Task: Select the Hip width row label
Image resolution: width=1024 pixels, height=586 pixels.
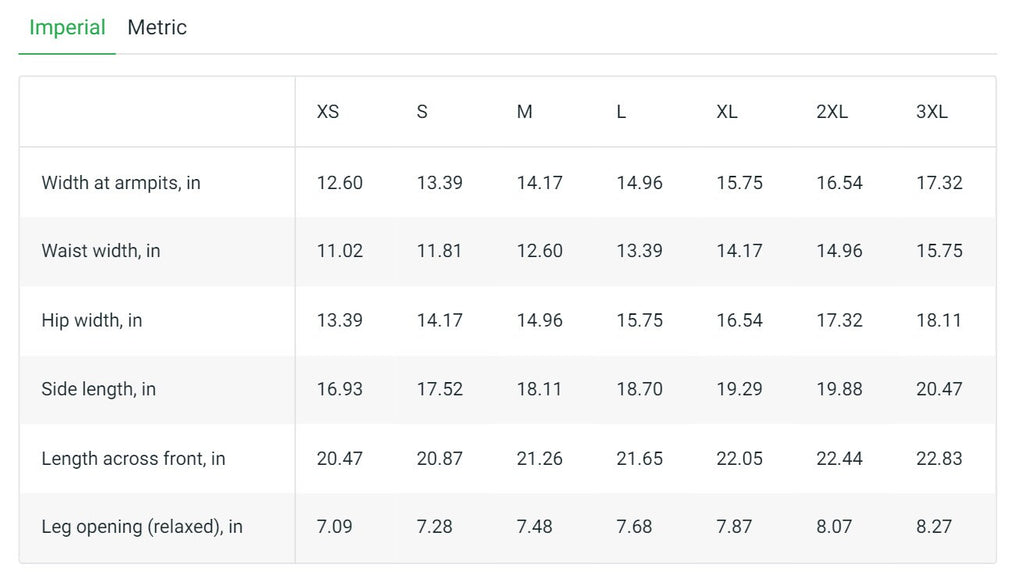Action: pyautogui.click(x=92, y=321)
